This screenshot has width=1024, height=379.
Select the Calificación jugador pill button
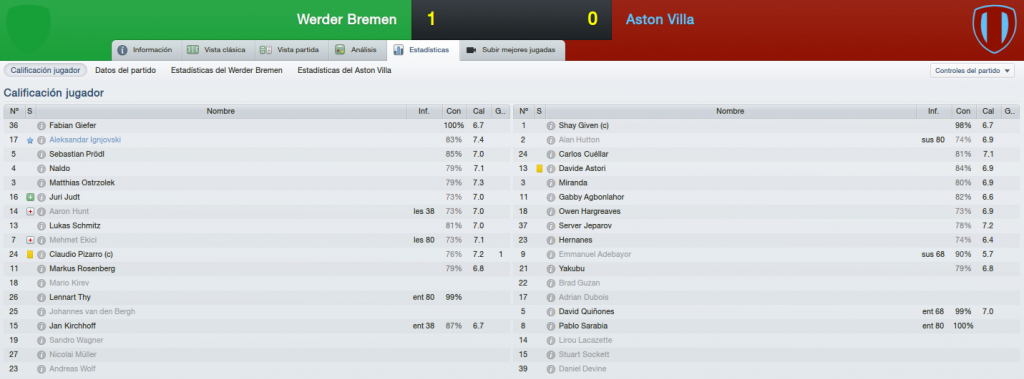click(45, 70)
